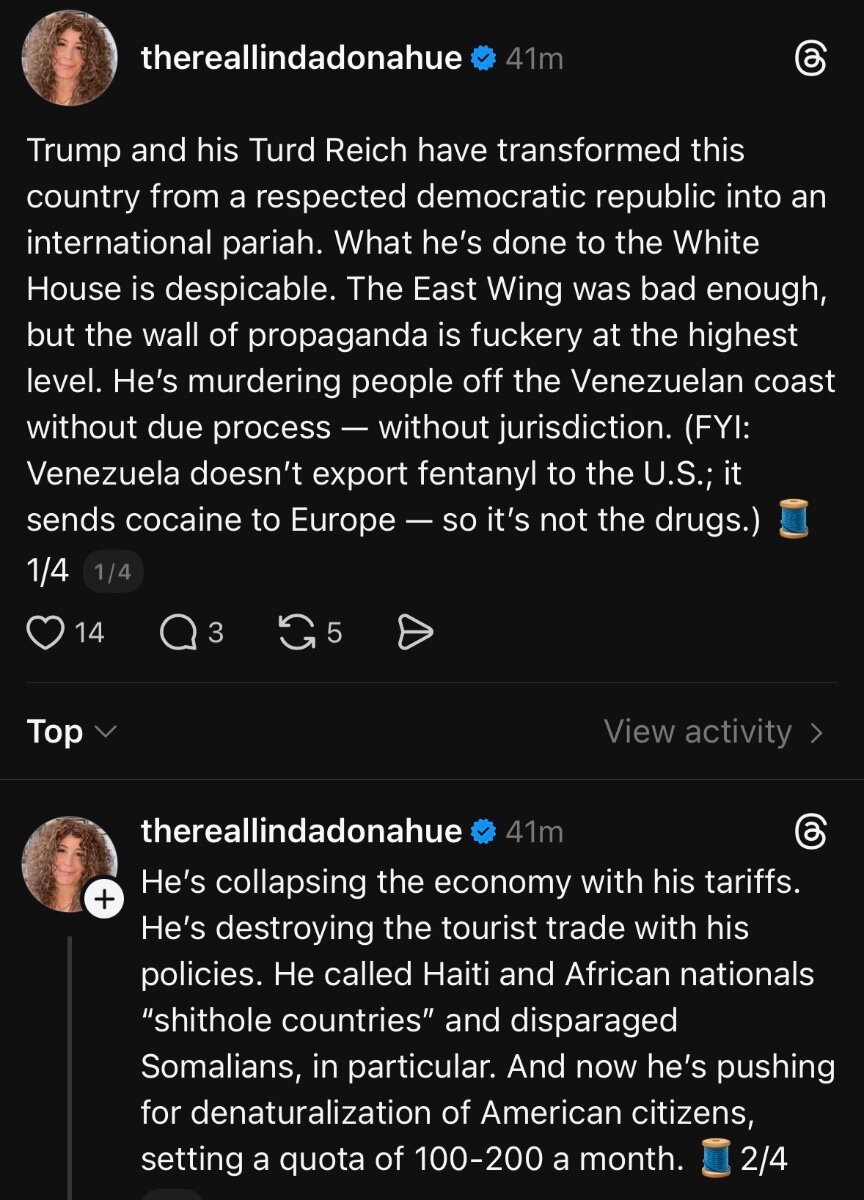The width and height of the screenshot is (864, 1200).
Task: Open thereallindadonahue profile from second post
Action: coord(301,831)
